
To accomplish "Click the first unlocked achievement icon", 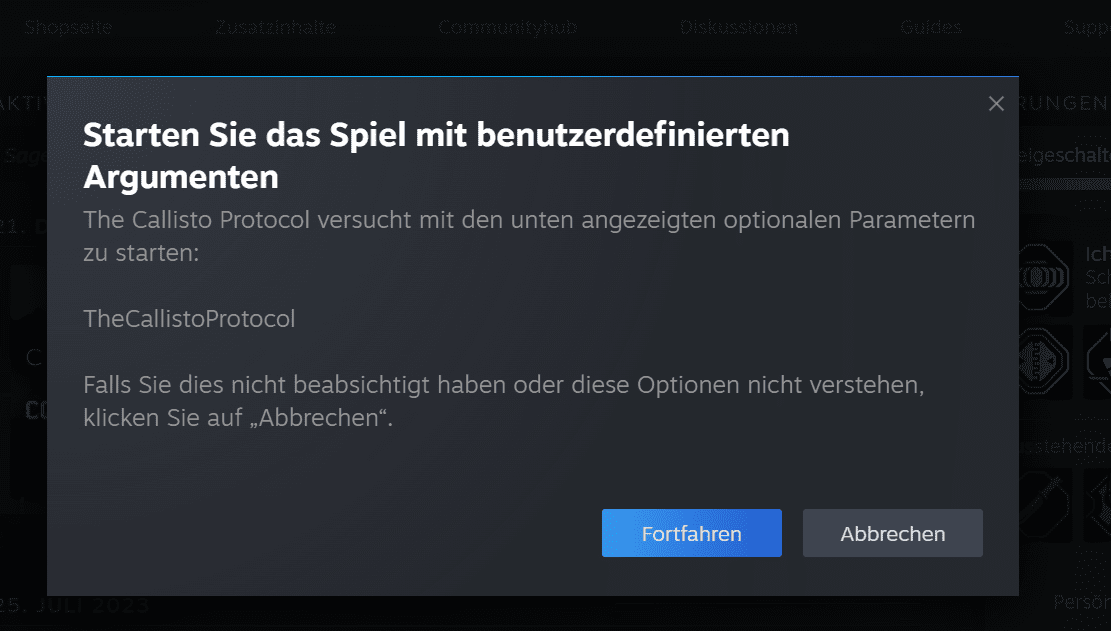I will click(x=1045, y=278).
